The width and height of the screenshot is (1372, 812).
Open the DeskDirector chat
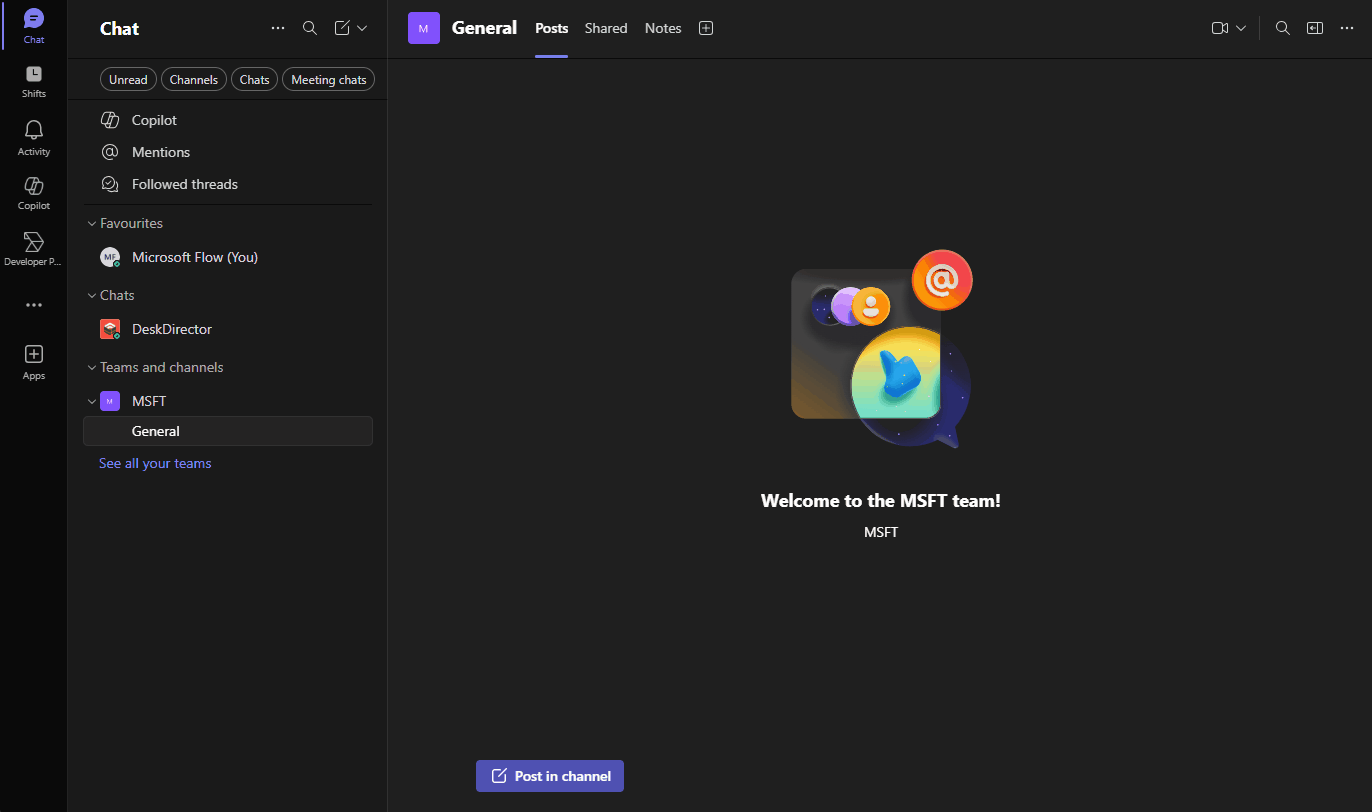[228, 329]
